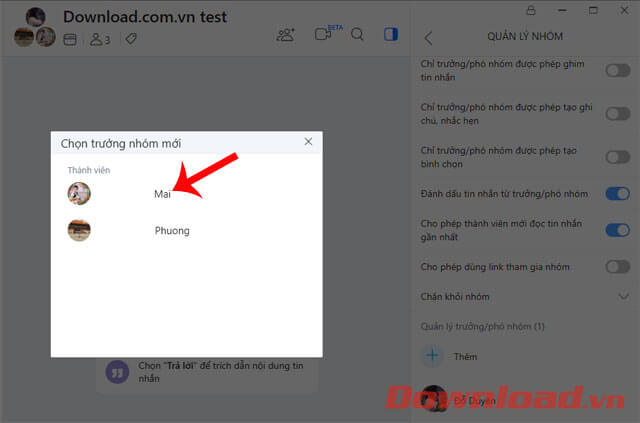Disable new members reading recent messages
640x423 pixels.
(x=618, y=230)
